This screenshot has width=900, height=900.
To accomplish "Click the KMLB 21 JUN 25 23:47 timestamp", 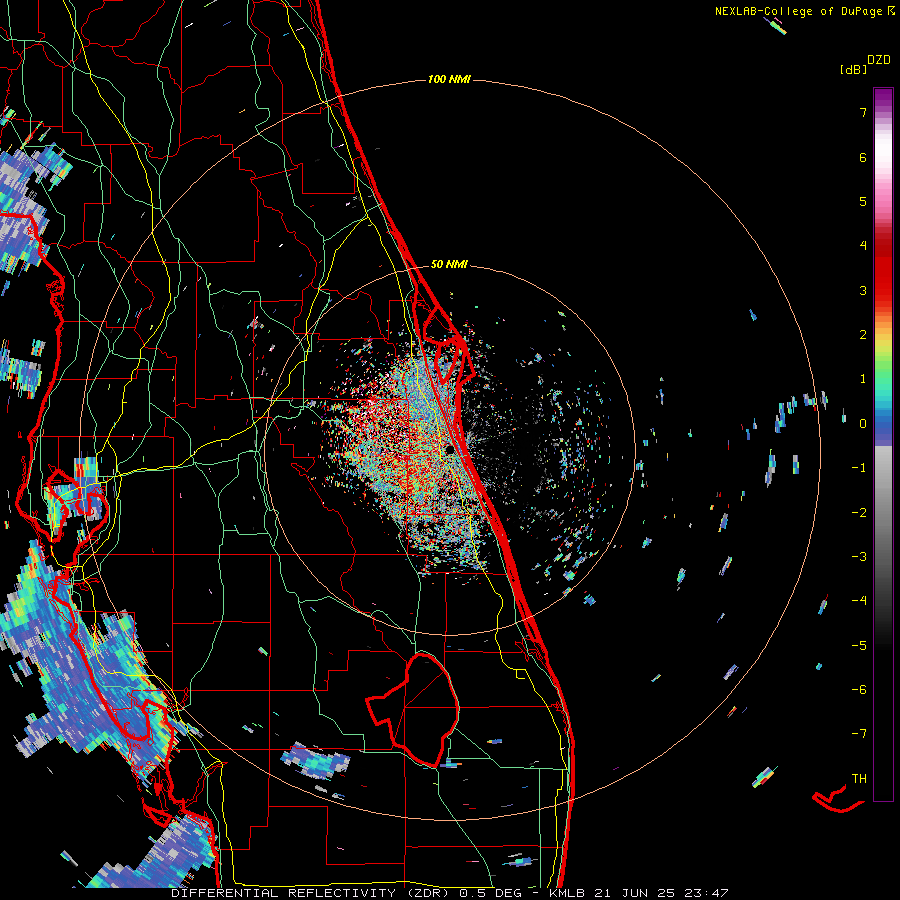I will pyautogui.click(x=639, y=893).
